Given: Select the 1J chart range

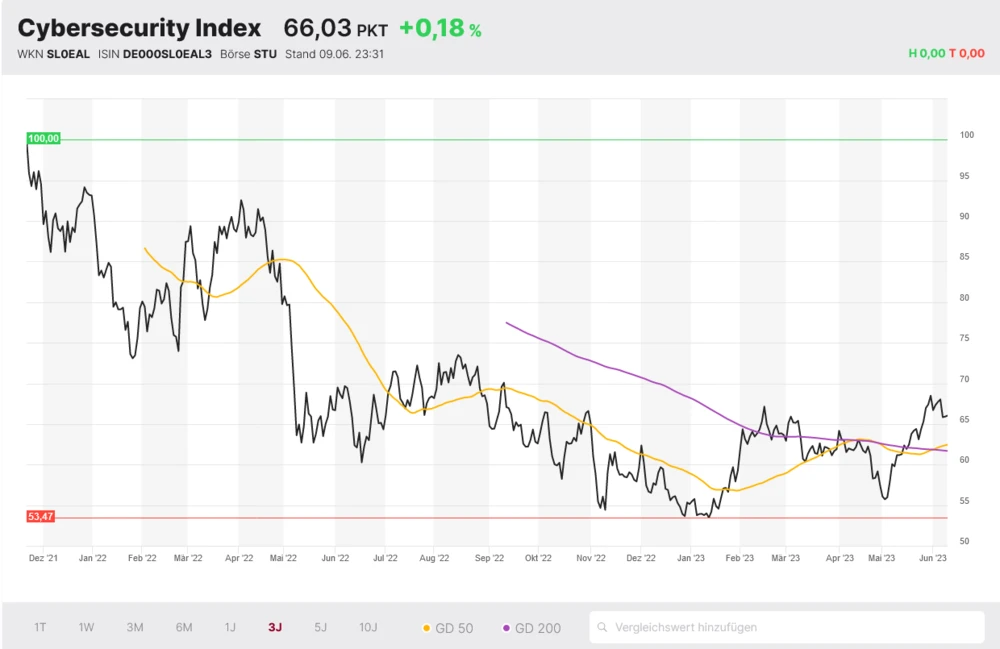Looking at the screenshot, I should click(x=230, y=627).
